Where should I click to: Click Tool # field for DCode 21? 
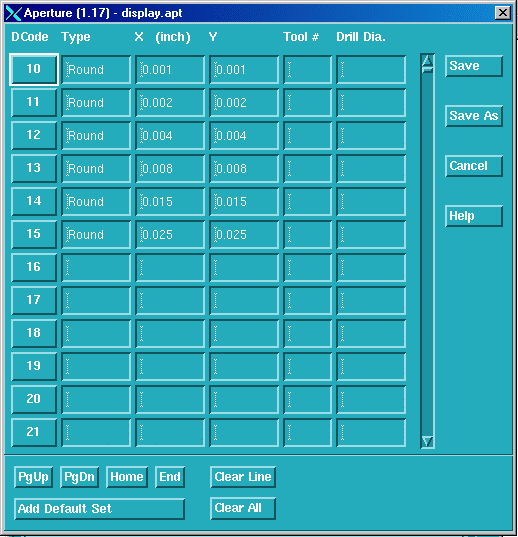pos(308,433)
